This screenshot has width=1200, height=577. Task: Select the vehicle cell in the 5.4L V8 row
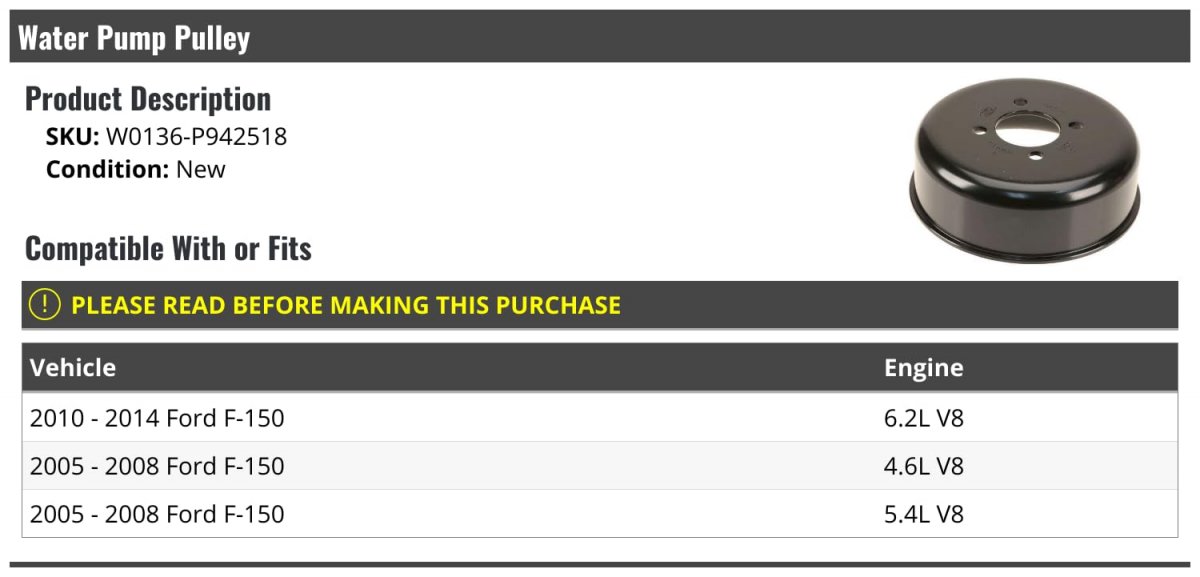tap(157, 514)
